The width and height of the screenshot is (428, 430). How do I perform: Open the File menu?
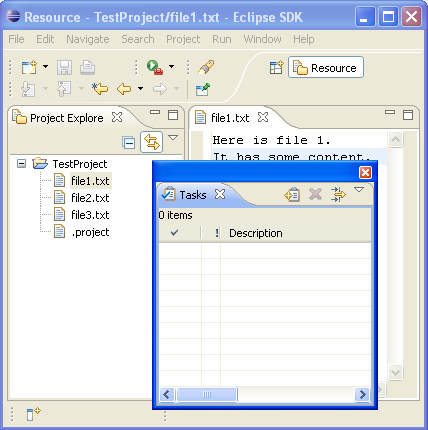(x=16, y=39)
